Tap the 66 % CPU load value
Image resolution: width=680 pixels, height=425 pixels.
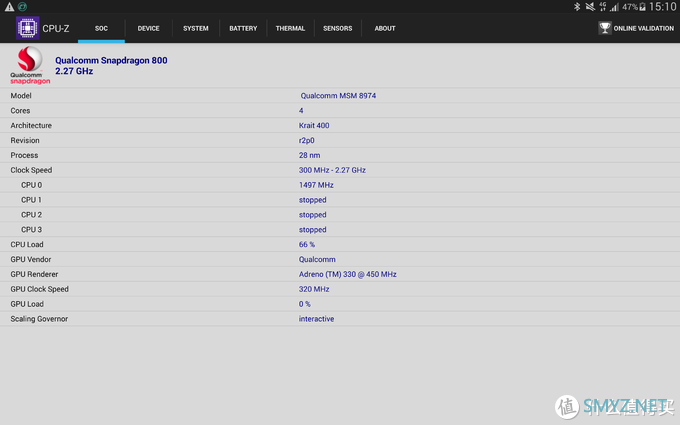307,245
